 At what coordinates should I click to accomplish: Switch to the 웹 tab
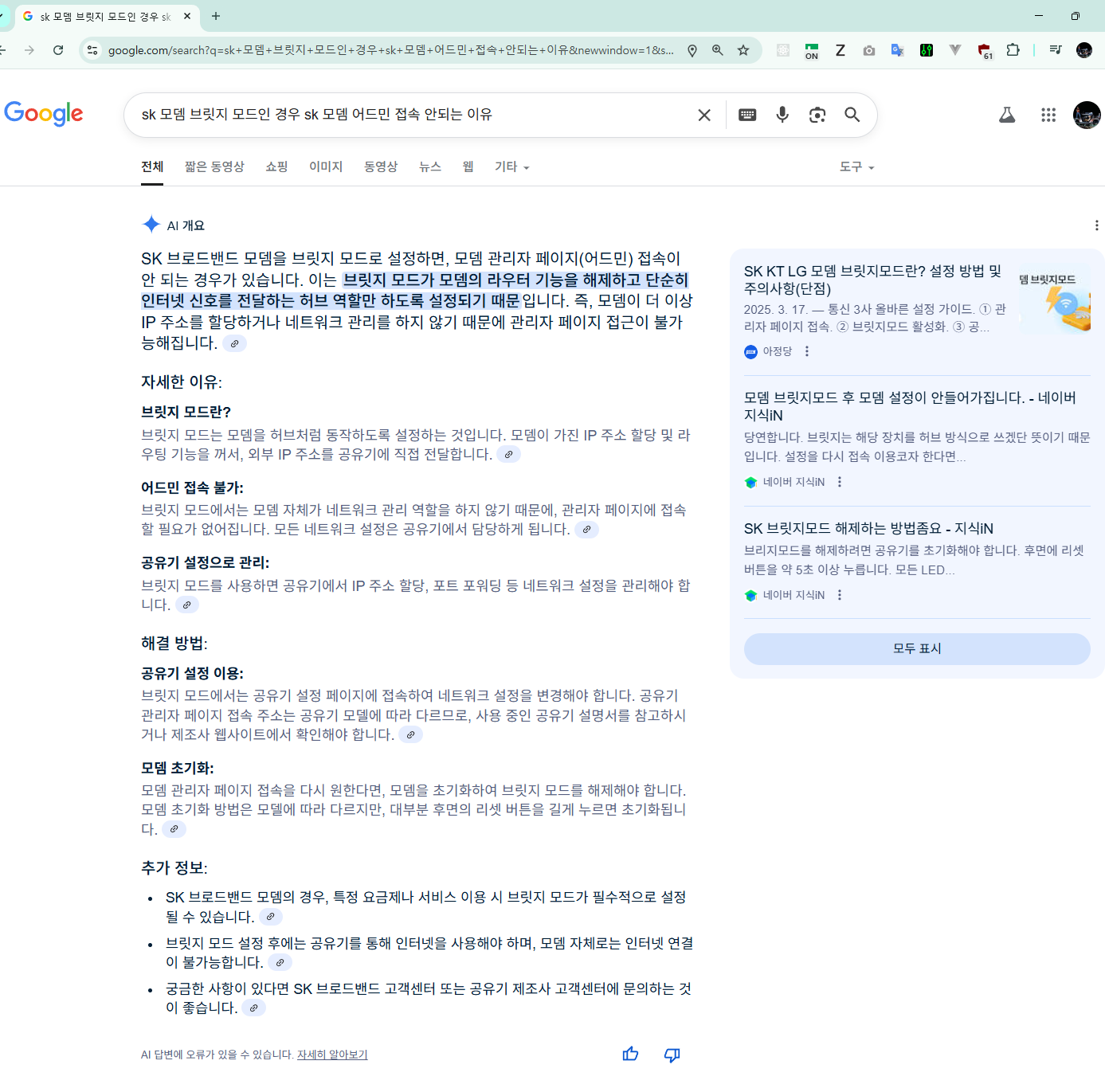pyautogui.click(x=468, y=166)
